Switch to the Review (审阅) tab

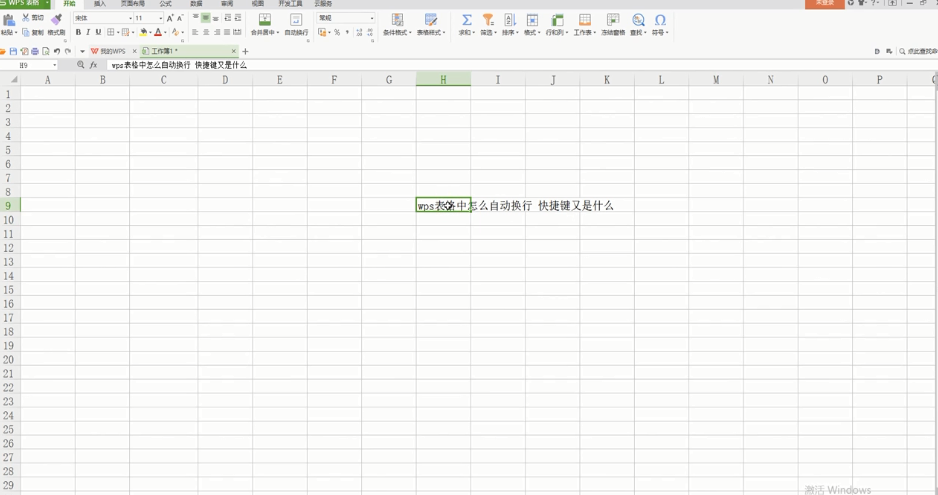click(x=227, y=4)
